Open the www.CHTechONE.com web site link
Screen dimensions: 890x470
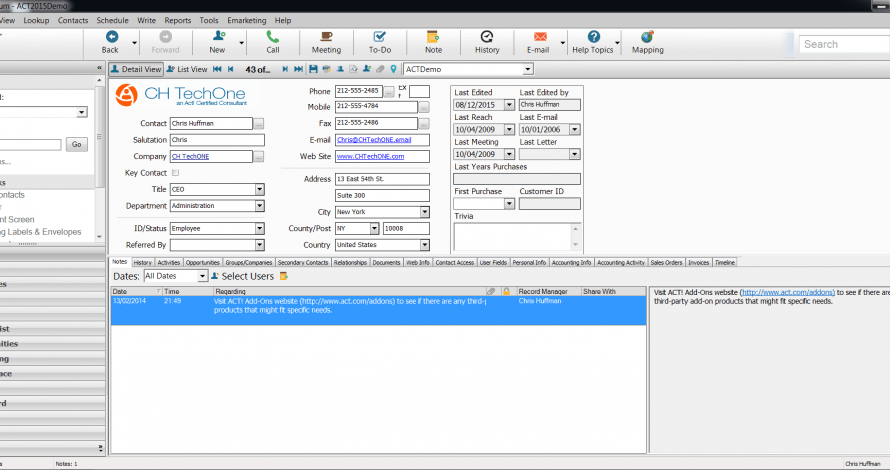click(x=371, y=156)
